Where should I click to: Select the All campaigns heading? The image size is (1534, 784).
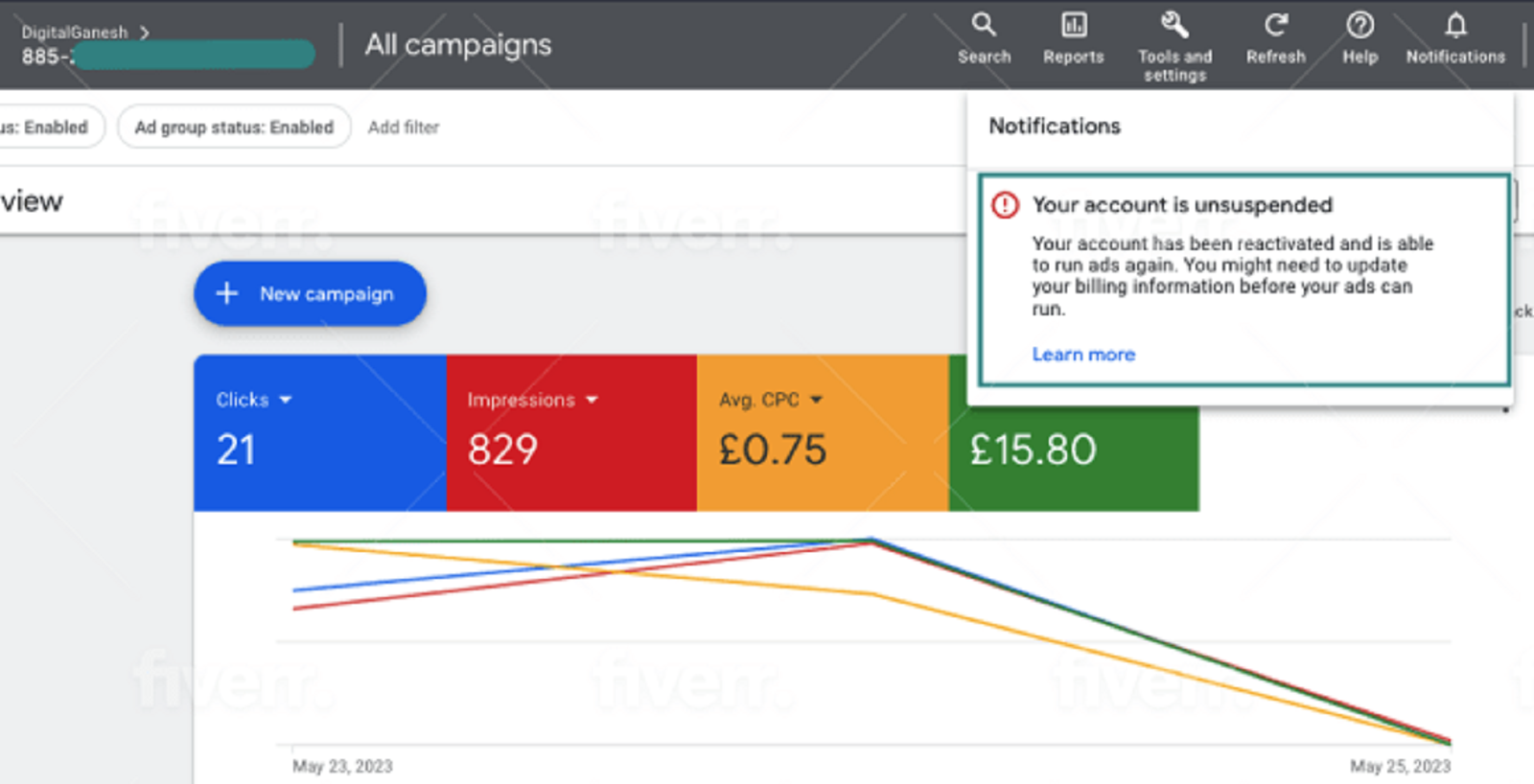point(458,45)
